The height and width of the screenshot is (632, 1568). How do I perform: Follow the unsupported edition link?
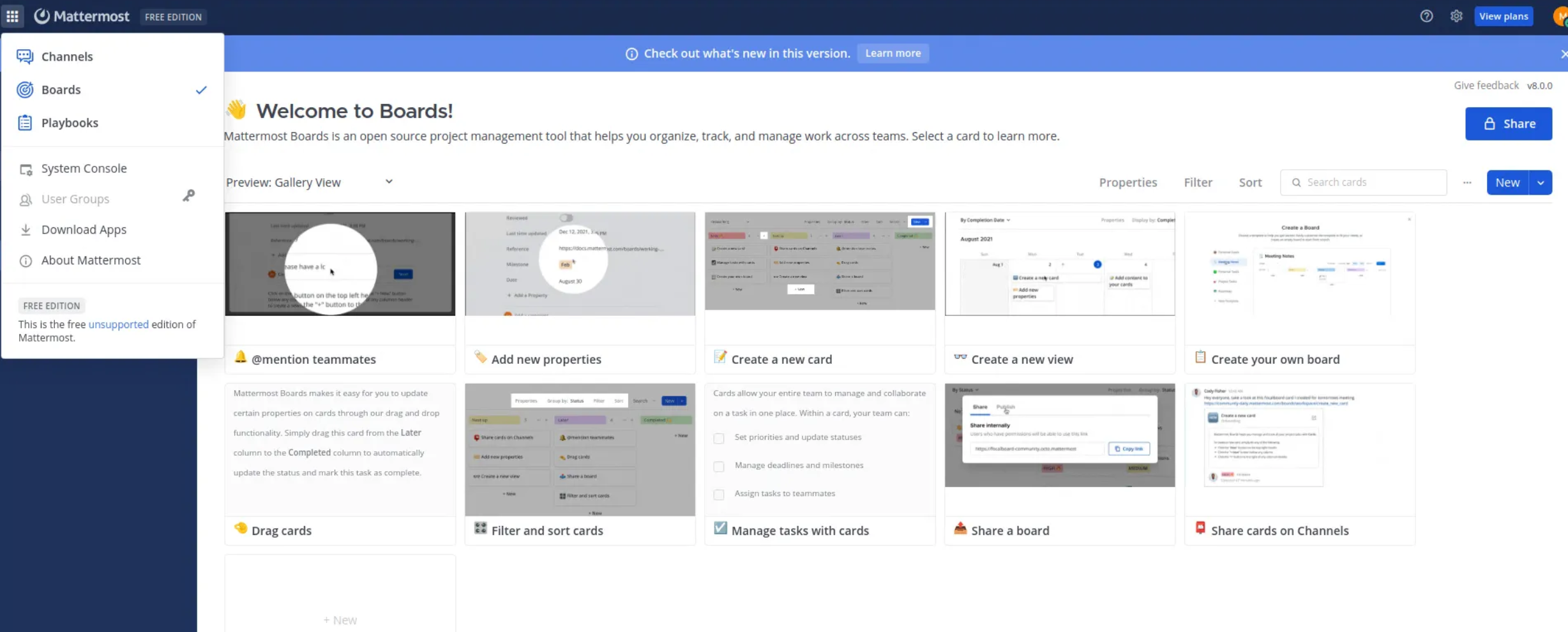pyautogui.click(x=118, y=324)
